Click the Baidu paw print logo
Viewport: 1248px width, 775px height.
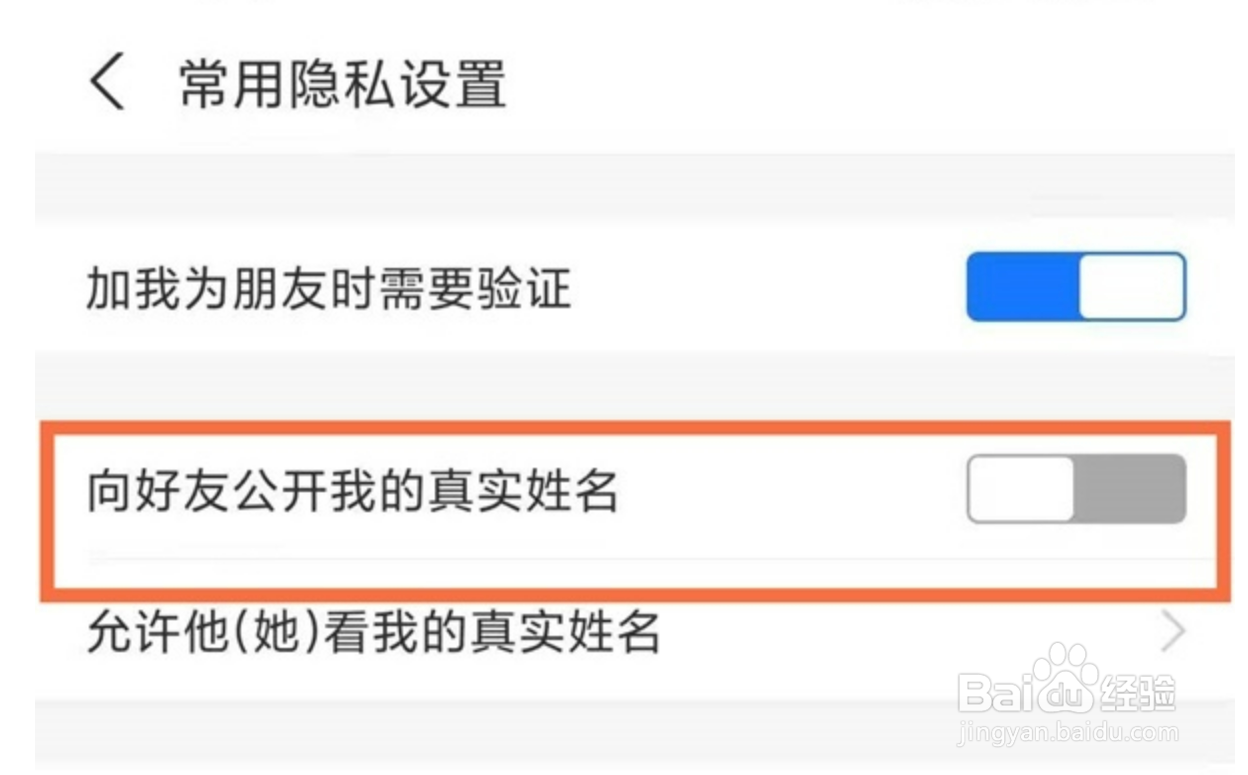[1063, 677]
